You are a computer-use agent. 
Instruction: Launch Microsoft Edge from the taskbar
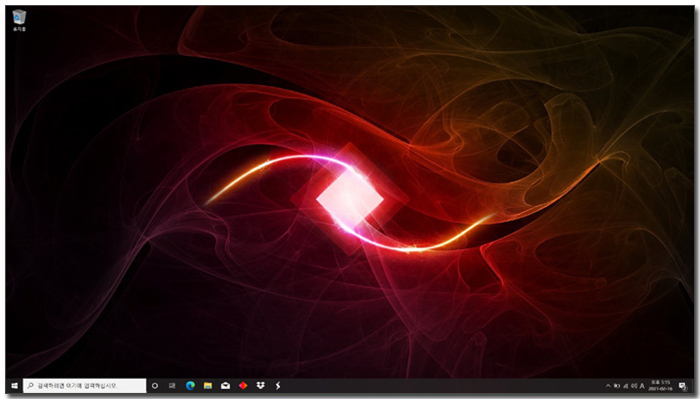190,386
